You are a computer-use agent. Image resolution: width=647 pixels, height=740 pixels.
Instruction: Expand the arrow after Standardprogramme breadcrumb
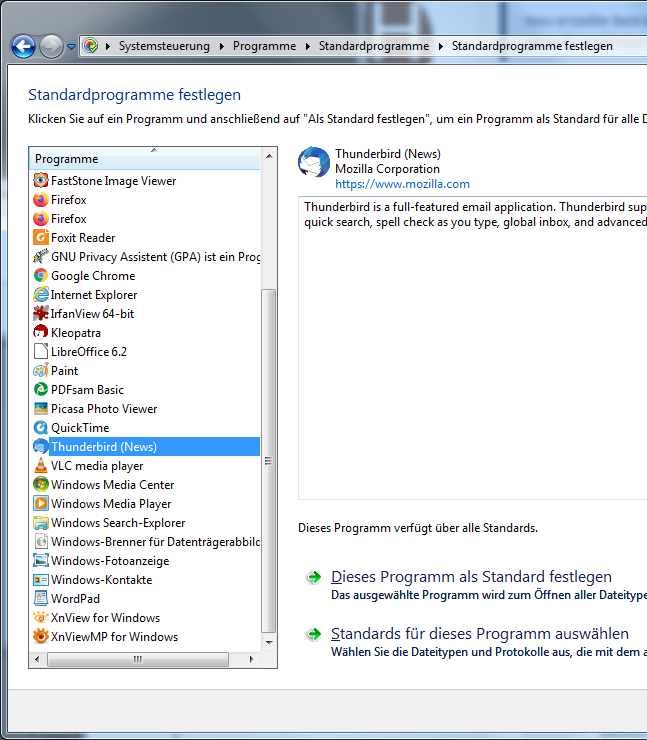[x=441, y=46]
